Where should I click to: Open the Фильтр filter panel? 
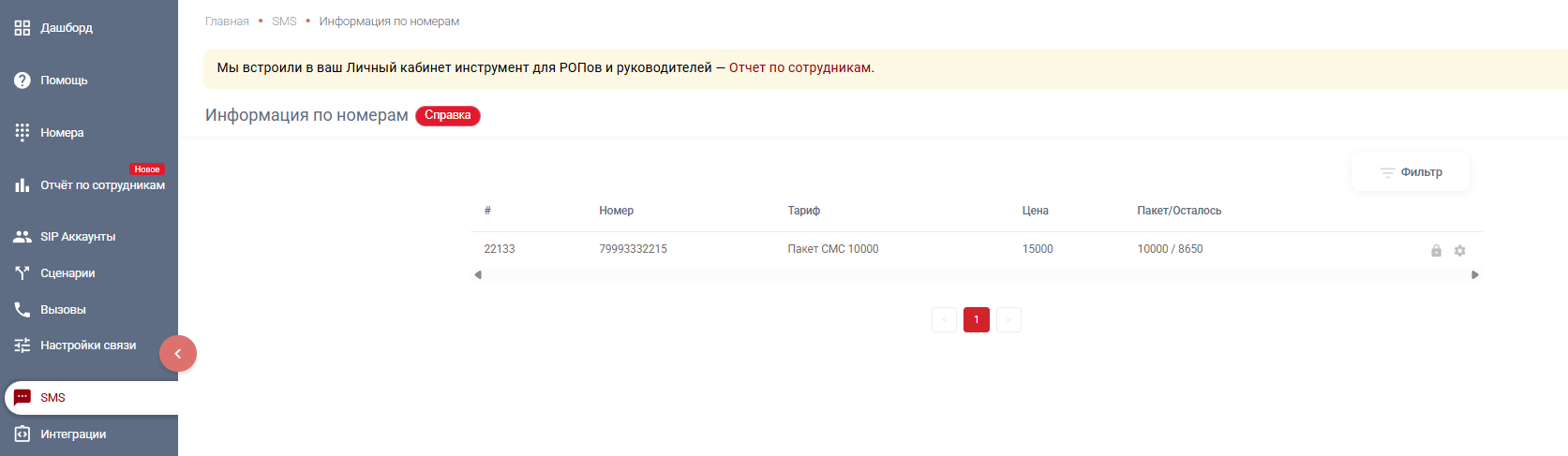(1411, 172)
